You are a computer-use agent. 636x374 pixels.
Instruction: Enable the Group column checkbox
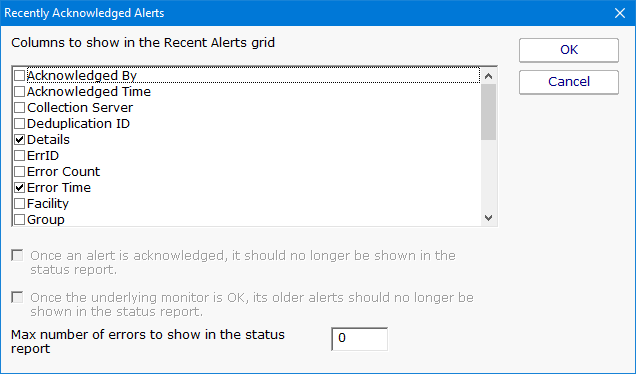19,220
